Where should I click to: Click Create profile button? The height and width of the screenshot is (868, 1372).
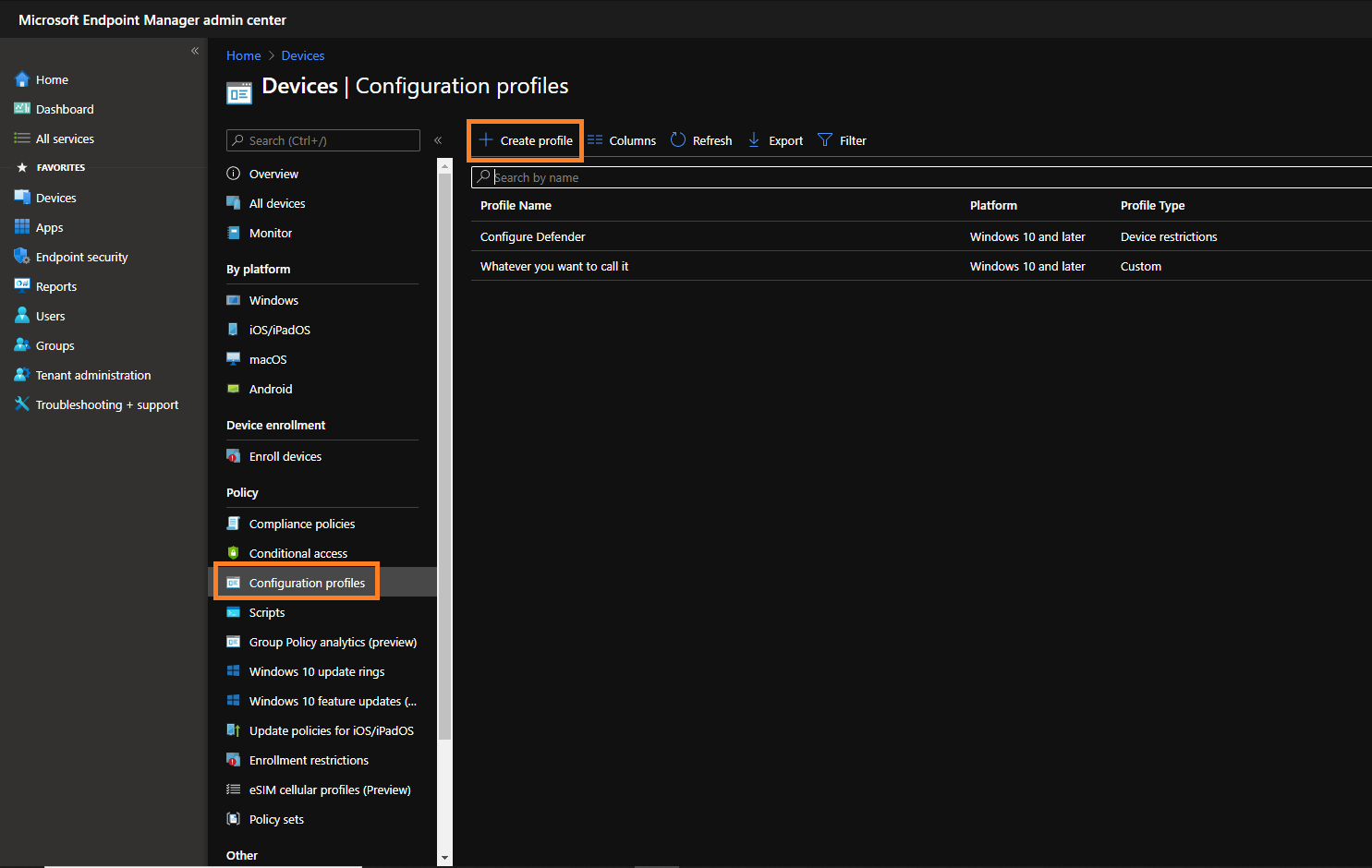click(x=526, y=140)
